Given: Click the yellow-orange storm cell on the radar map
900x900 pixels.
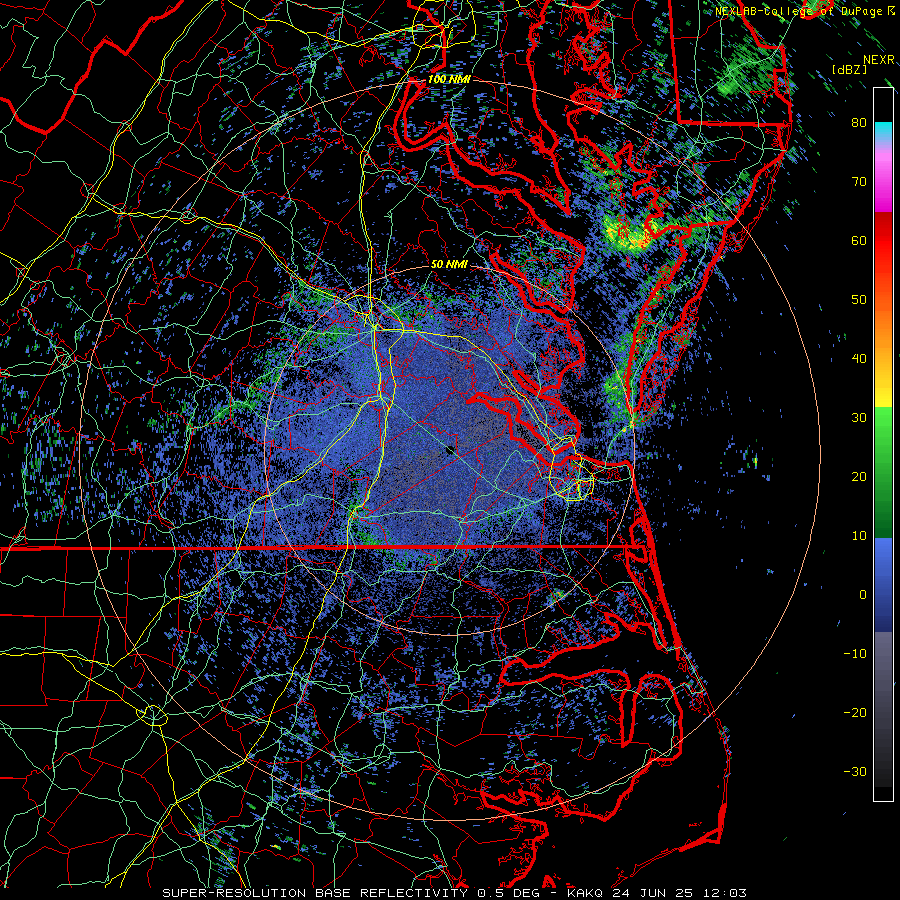Looking at the screenshot, I should click(x=627, y=232).
